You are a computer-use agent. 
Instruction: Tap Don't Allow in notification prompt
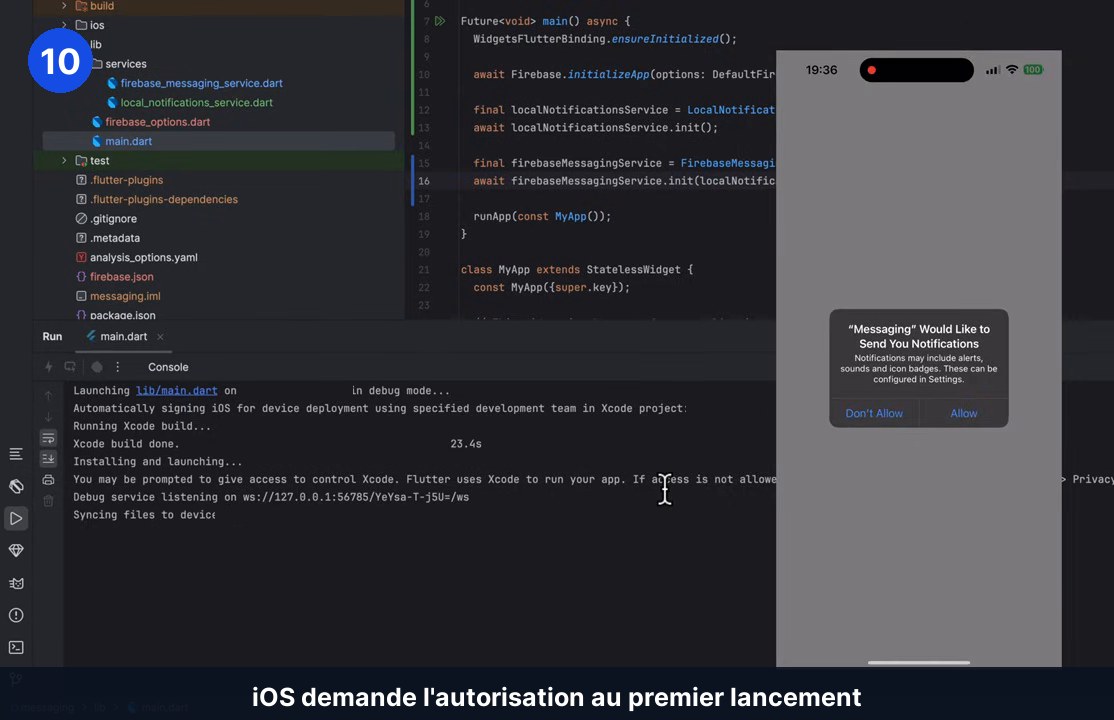(x=874, y=413)
